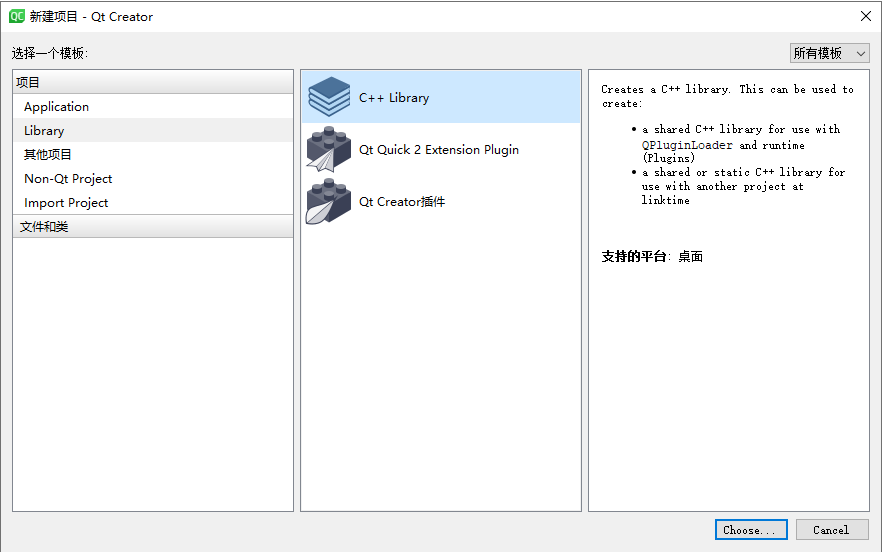Click the C++ Library stacked books icon
Image resolution: width=885 pixels, height=552 pixels.
click(329, 97)
